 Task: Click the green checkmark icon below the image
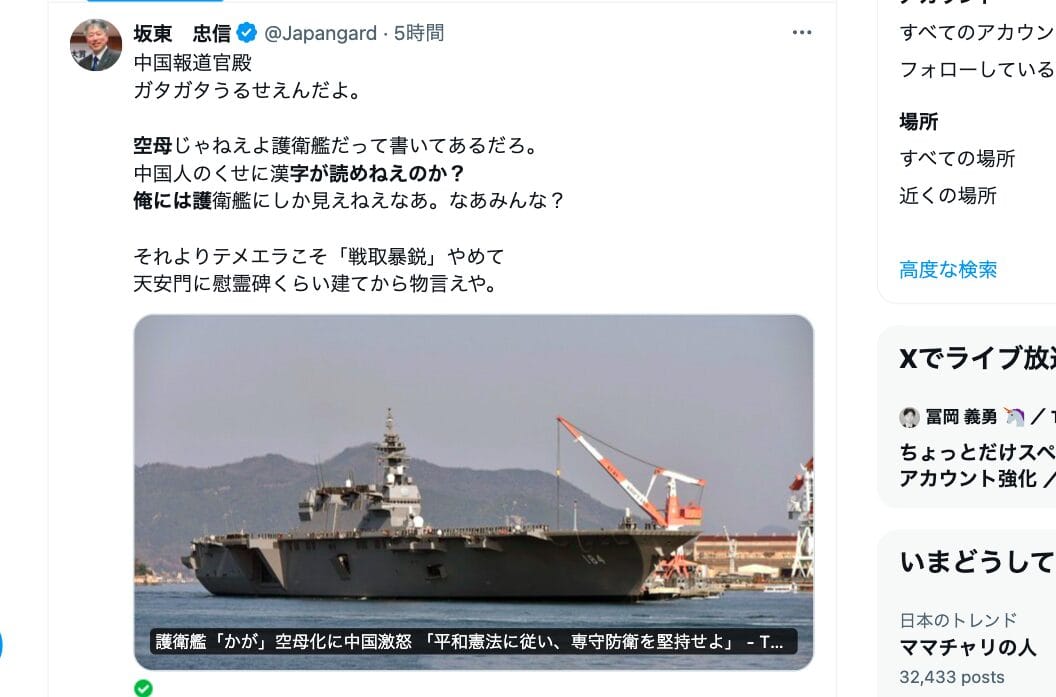[x=143, y=688]
